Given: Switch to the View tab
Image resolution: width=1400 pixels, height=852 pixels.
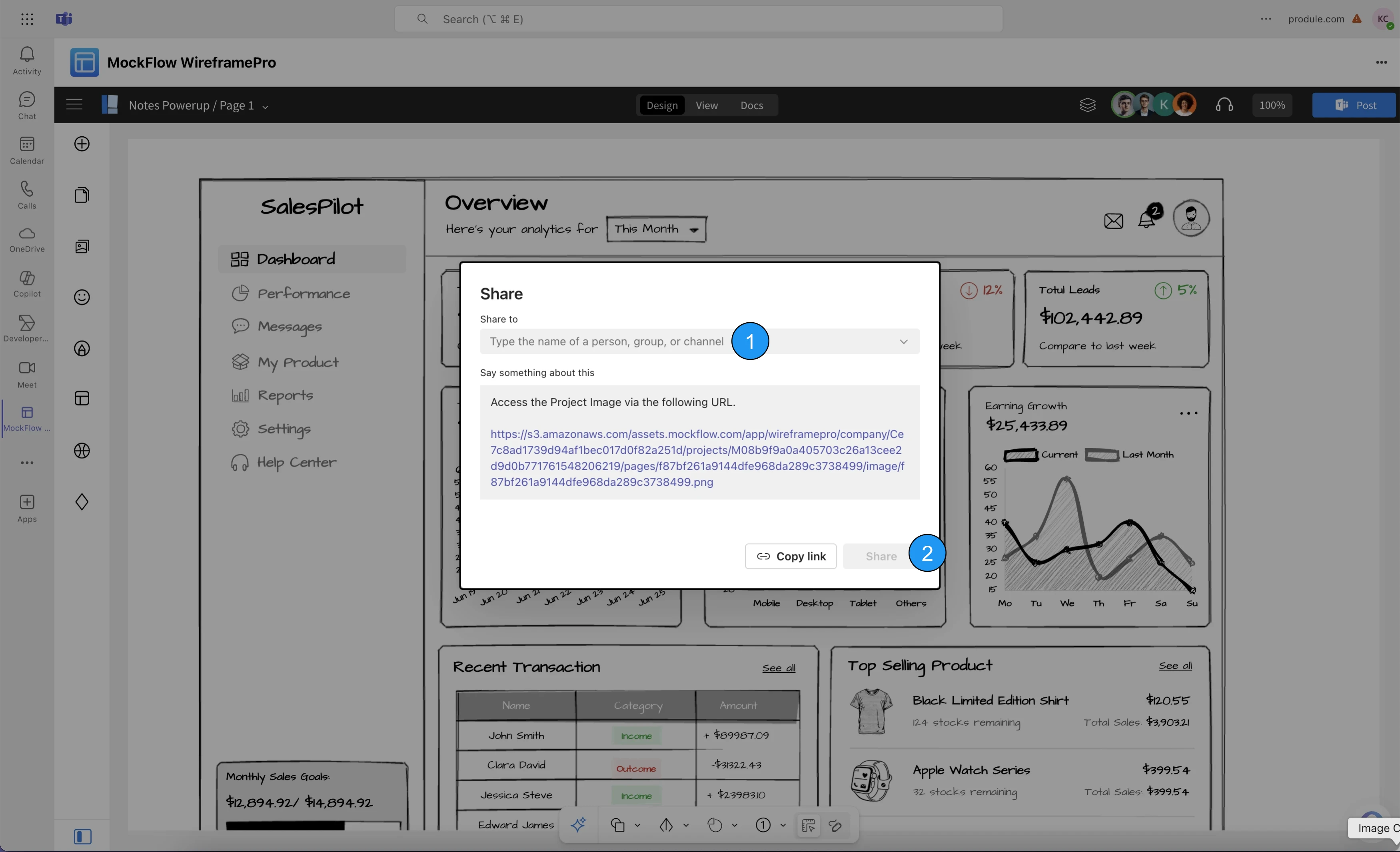Looking at the screenshot, I should (706, 105).
